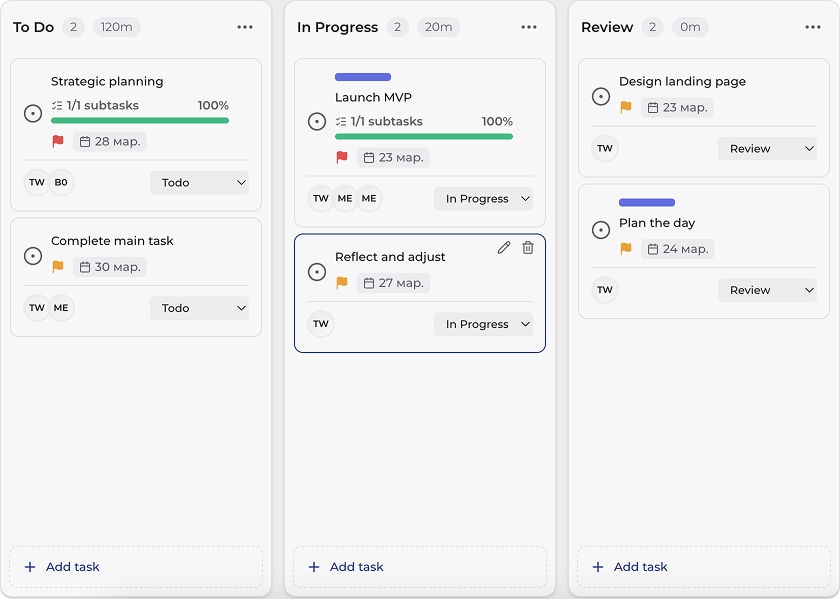Click the orange flag on Design landing page

tap(626, 107)
